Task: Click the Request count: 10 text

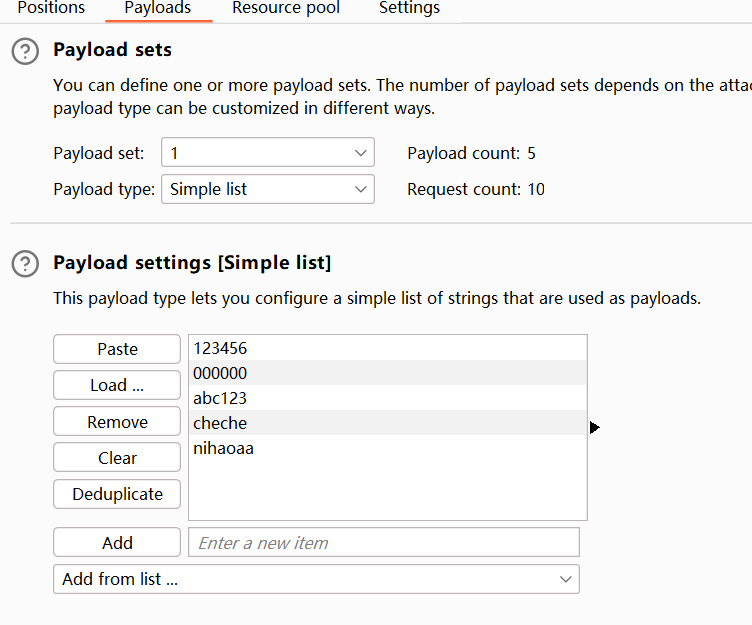Action: pos(476,189)
